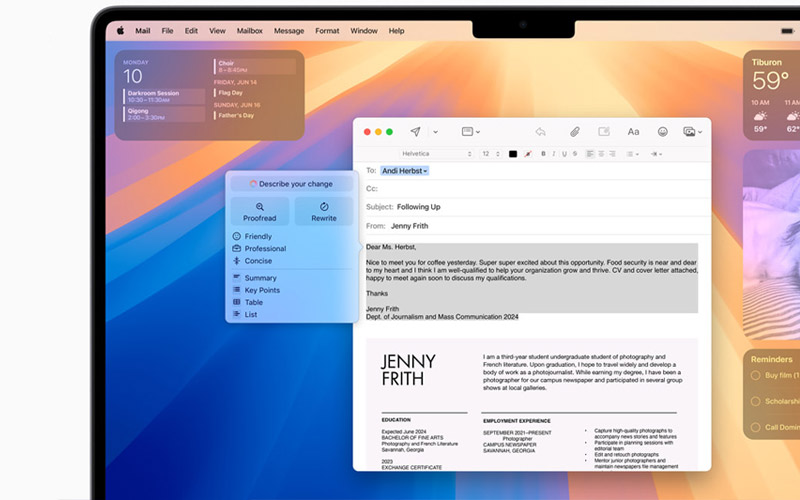Click Qigong event in calendar widget
The height and width of the screenshot is (500, 800).
[x=164, y=114]
